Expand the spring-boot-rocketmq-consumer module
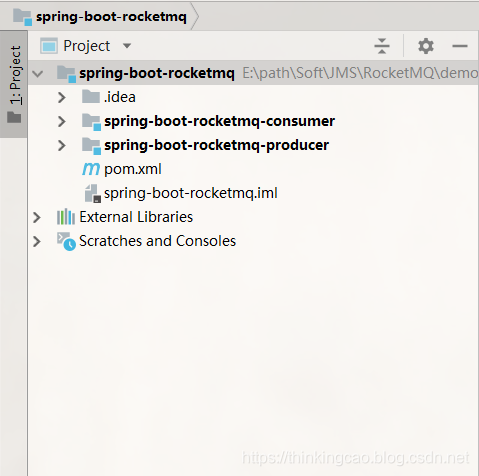Viewport: 479px width, 476px height. (62, 121)
